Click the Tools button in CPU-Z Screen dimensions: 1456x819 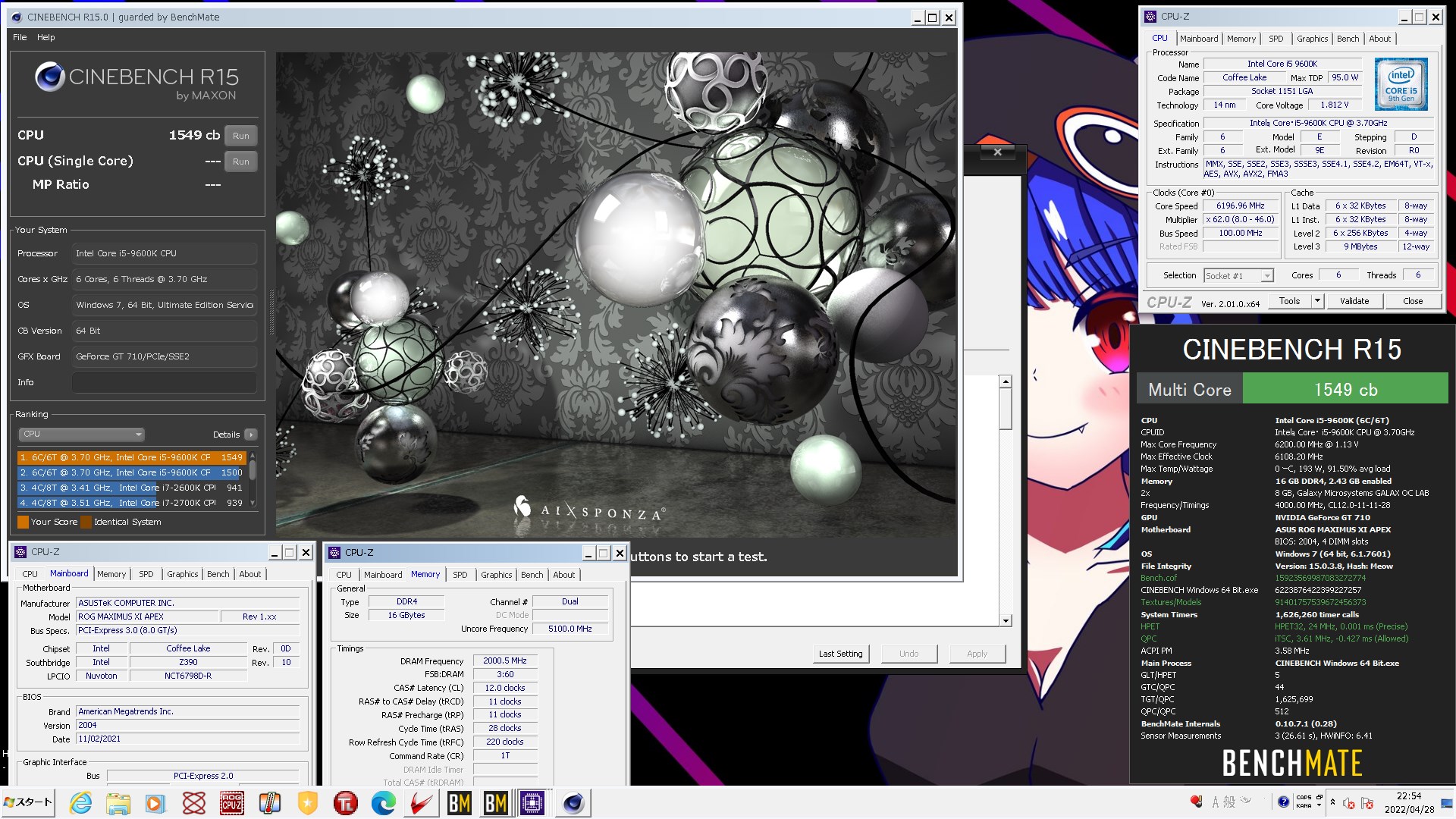tap(1290, 301)
